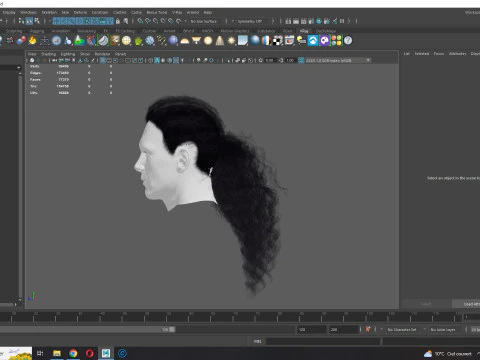The width and height of the screenshot is (480, 360).
Task: Click the green-outlined dish shelf icon
Action: point(103,41)
